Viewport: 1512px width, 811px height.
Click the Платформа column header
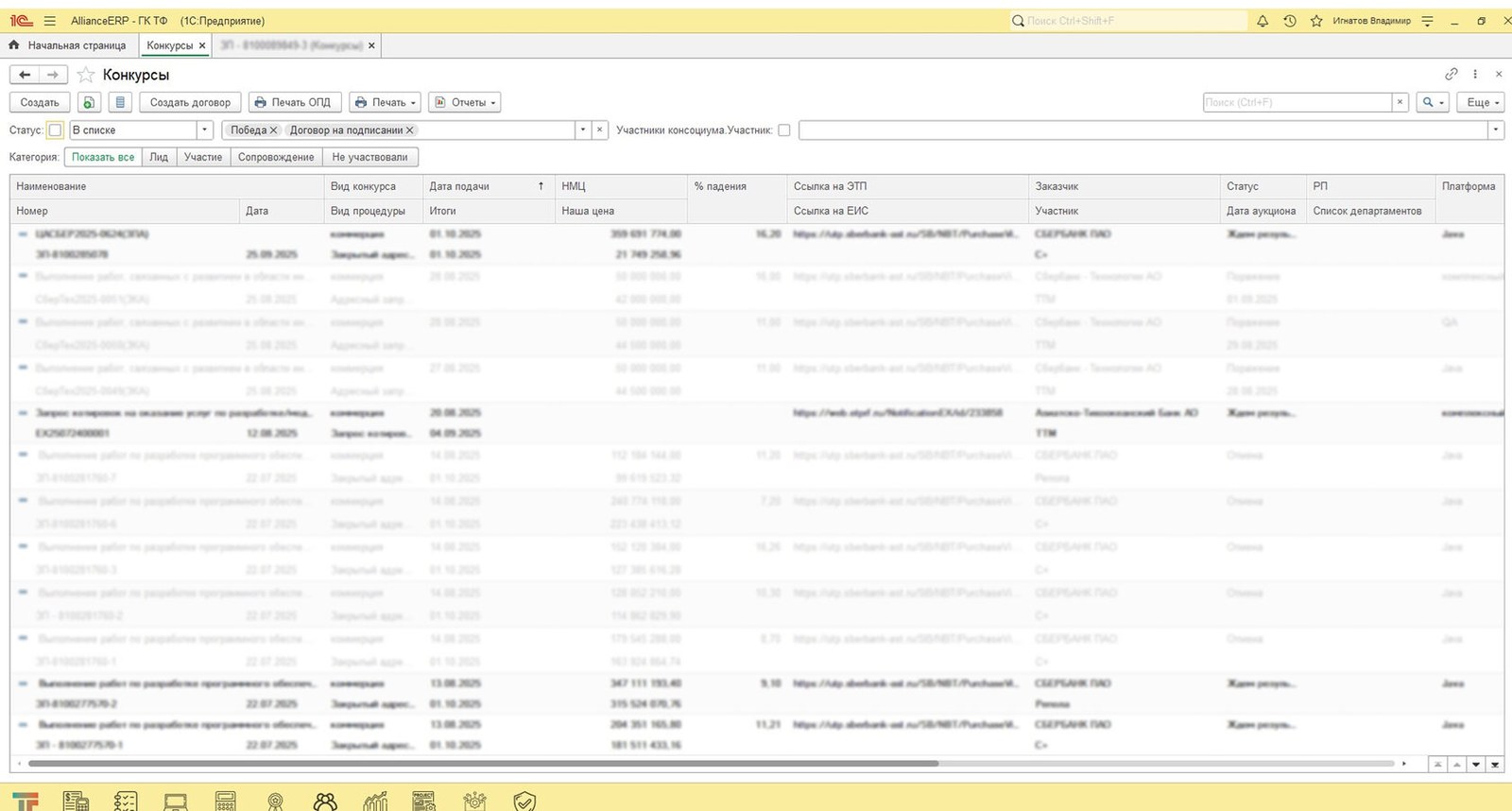tap(1469, 186)
